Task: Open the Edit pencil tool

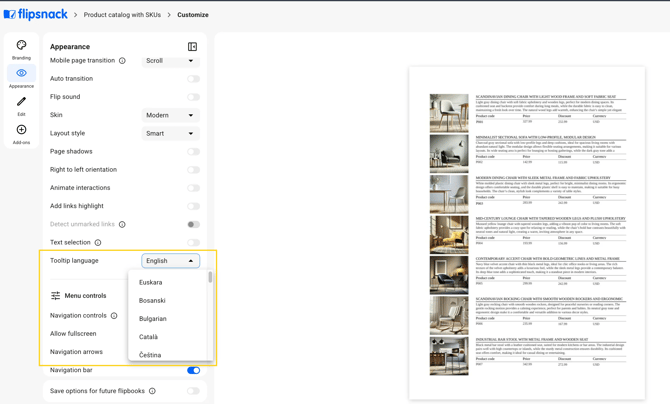Action: pyautogui.click(x=21, y=105)
